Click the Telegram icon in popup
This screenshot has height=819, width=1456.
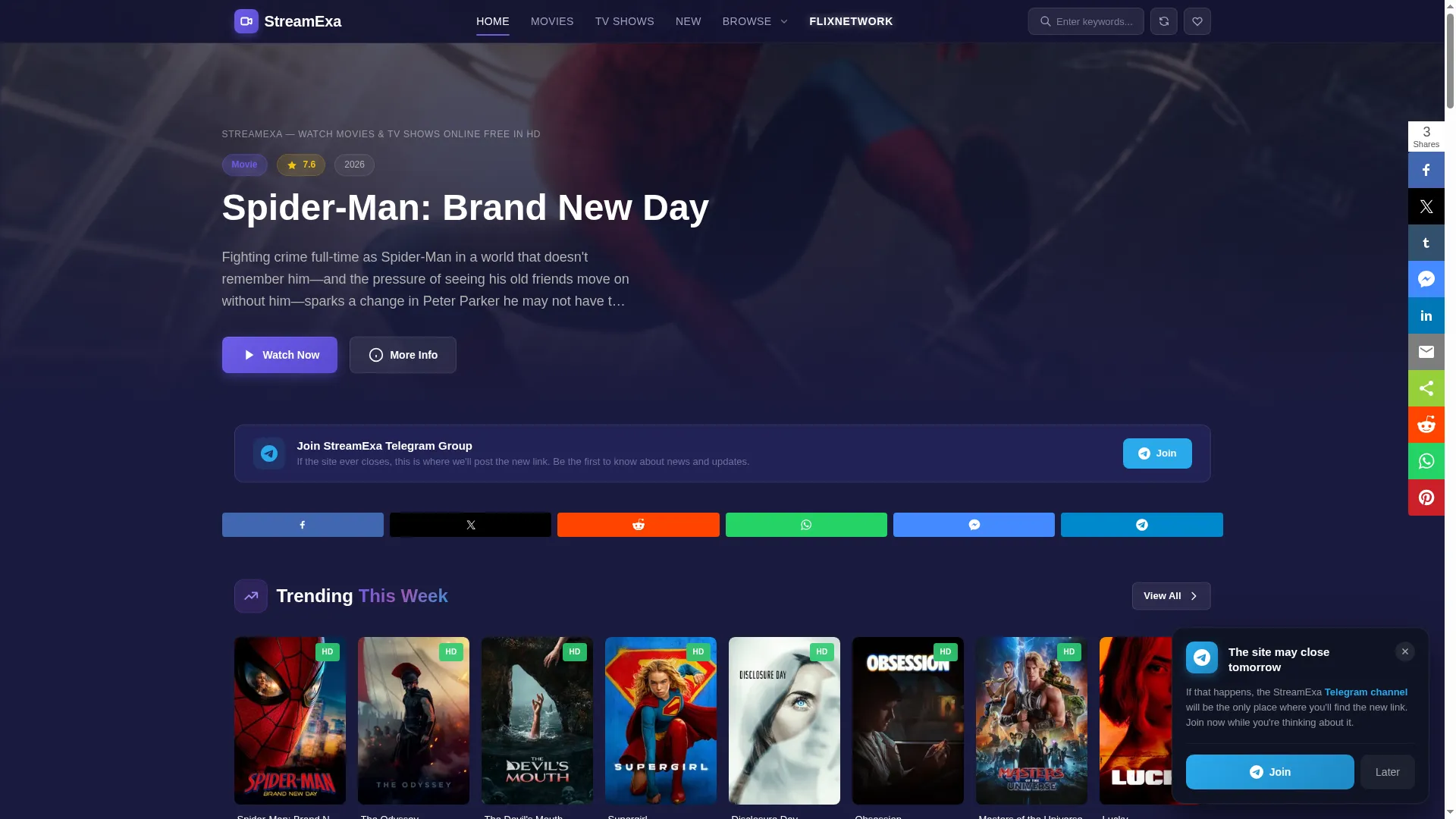(1202, 657)
